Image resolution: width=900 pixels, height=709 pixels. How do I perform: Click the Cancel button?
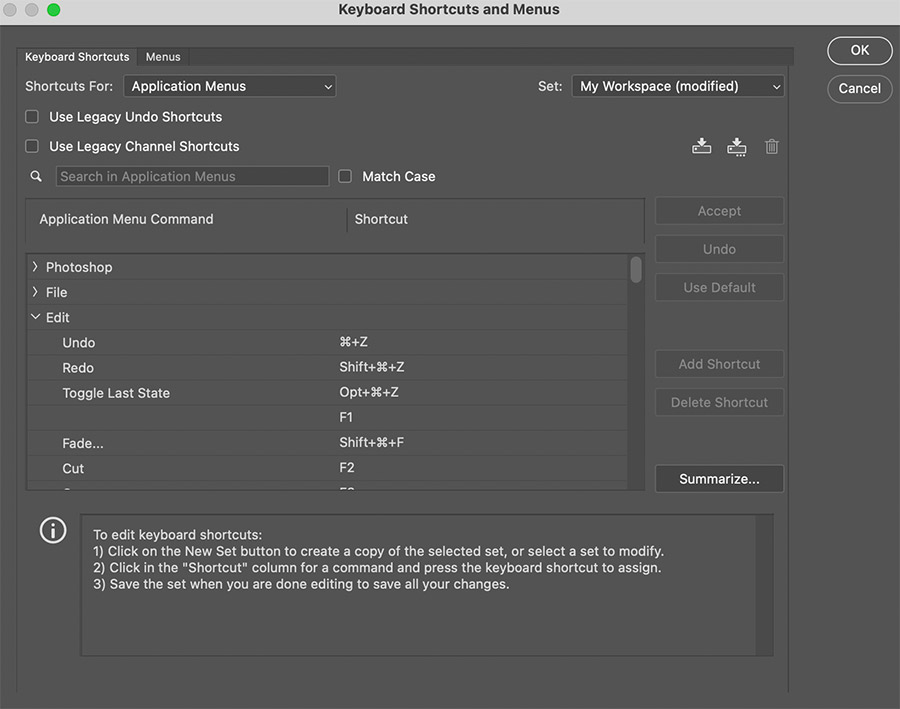[x=859, y=88]
